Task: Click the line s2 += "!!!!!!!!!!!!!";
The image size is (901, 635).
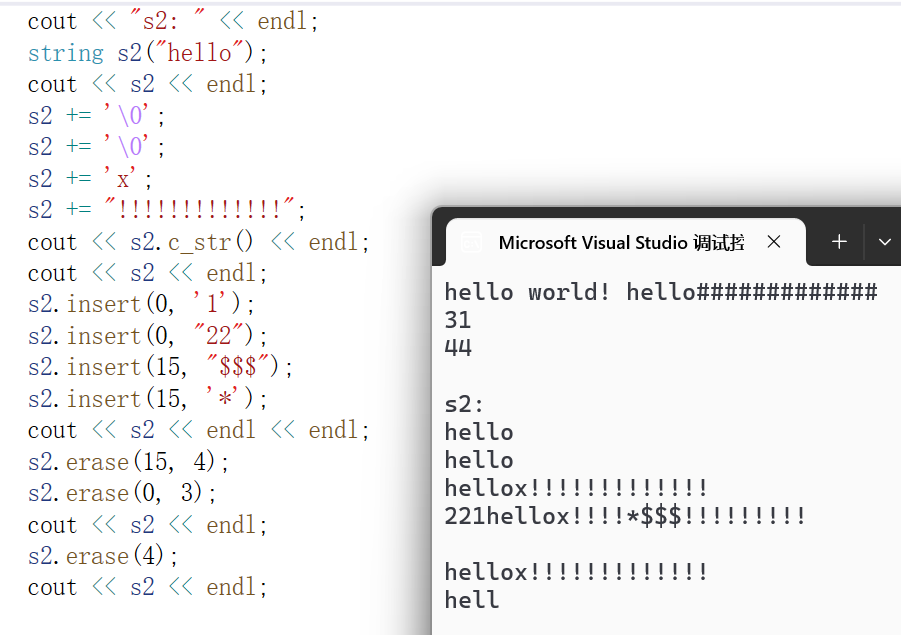Action: 166,209
